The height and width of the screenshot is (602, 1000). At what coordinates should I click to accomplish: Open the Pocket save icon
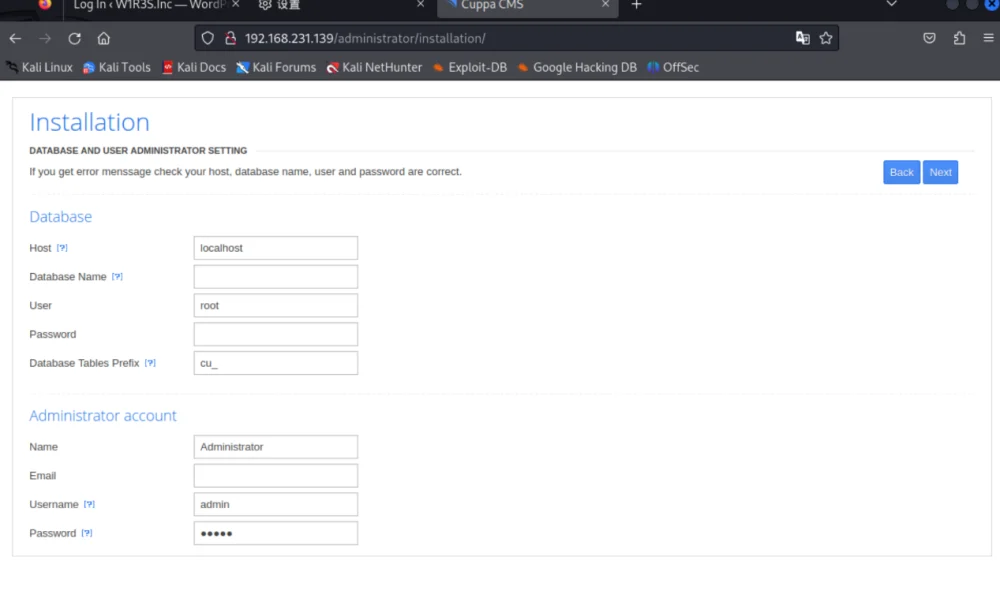929,38
